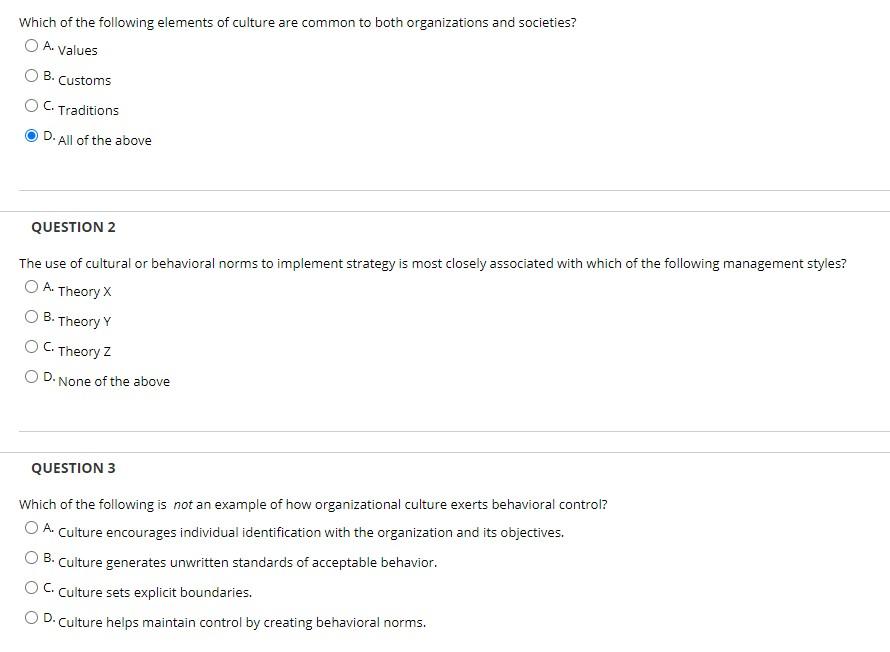The width and height of the screenshot is (890, 652).
Task: Select option B about unwritten standards in Question 3
Action: pos(31,557)
